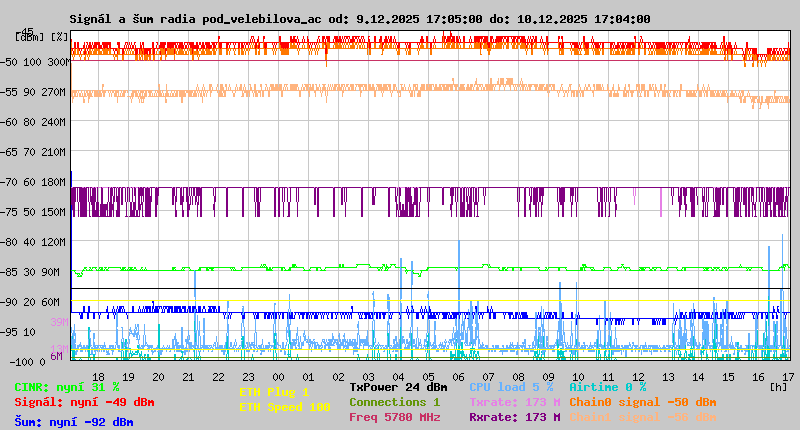Click the 'TxPower 24 dBm' legend text
Image resolution: width=800 pixels, height=430 pixels.
pos(398,387)
